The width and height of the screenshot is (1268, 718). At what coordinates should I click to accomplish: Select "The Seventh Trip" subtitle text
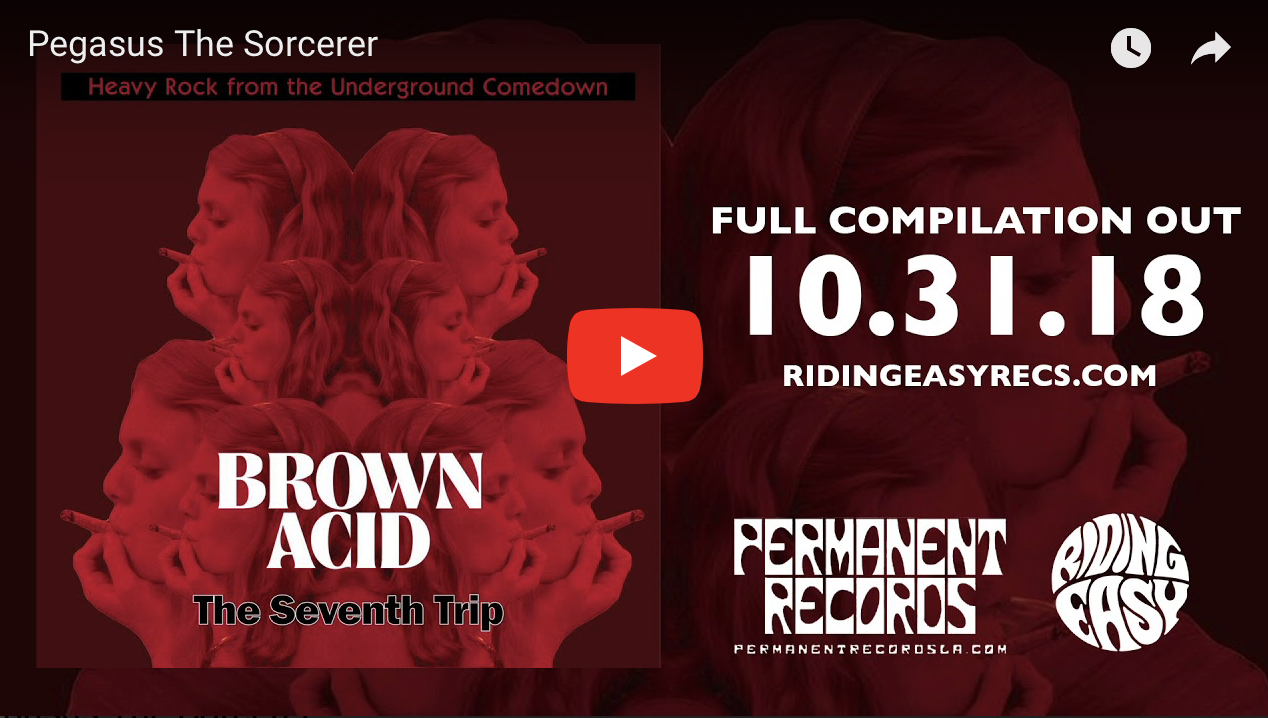(348, 610)
